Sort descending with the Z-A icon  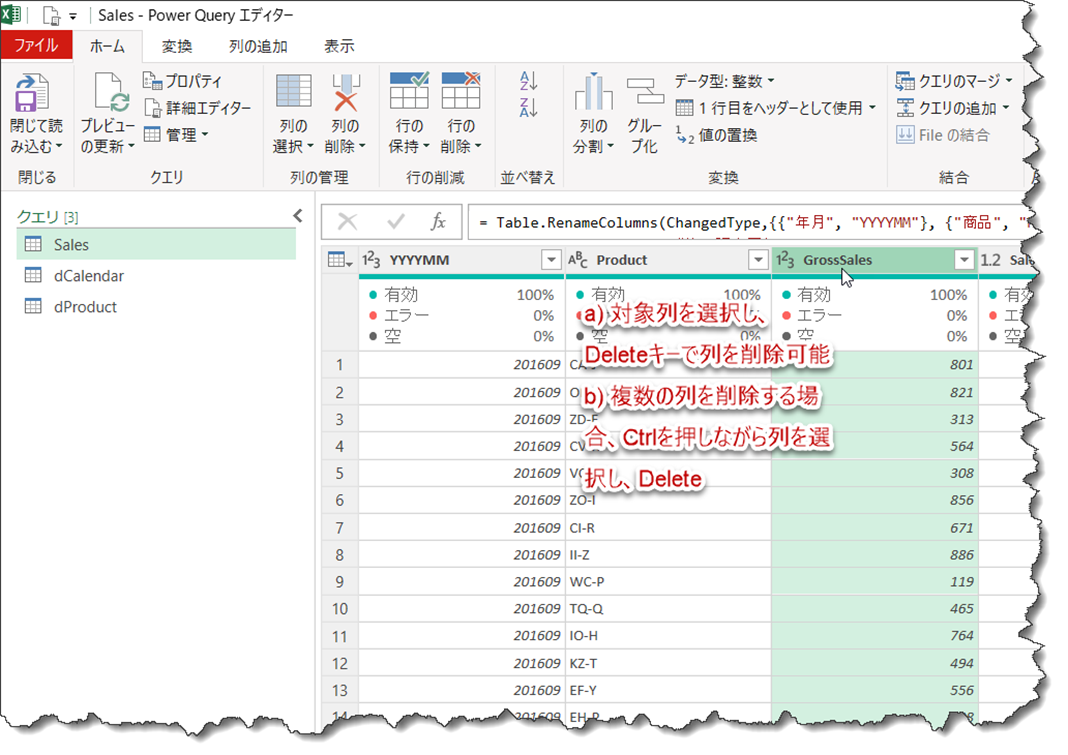(529, 107)
